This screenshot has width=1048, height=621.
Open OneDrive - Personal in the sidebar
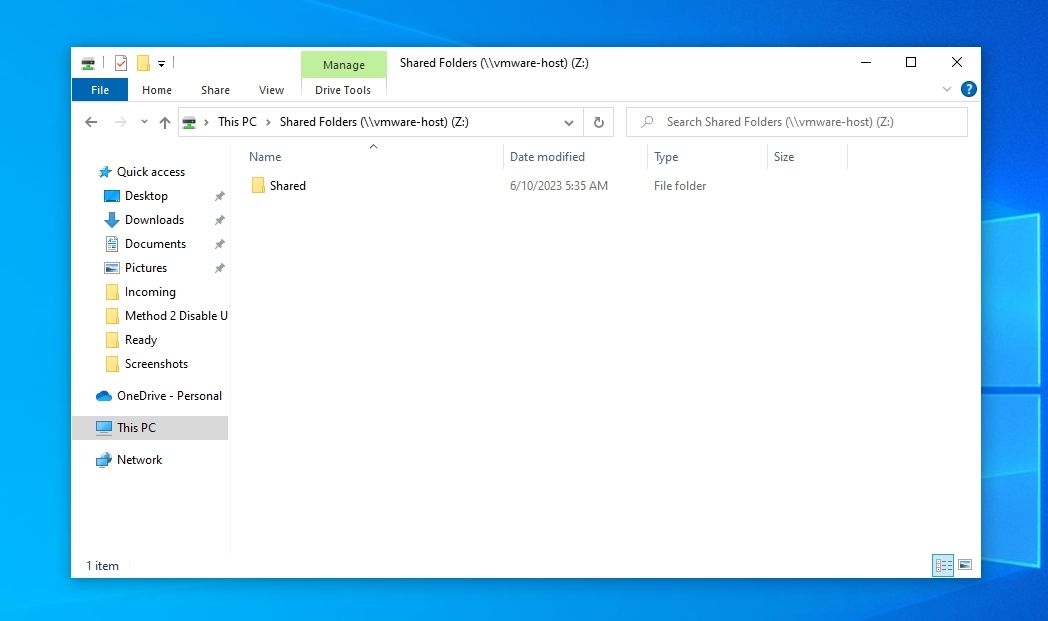[168, 396]
